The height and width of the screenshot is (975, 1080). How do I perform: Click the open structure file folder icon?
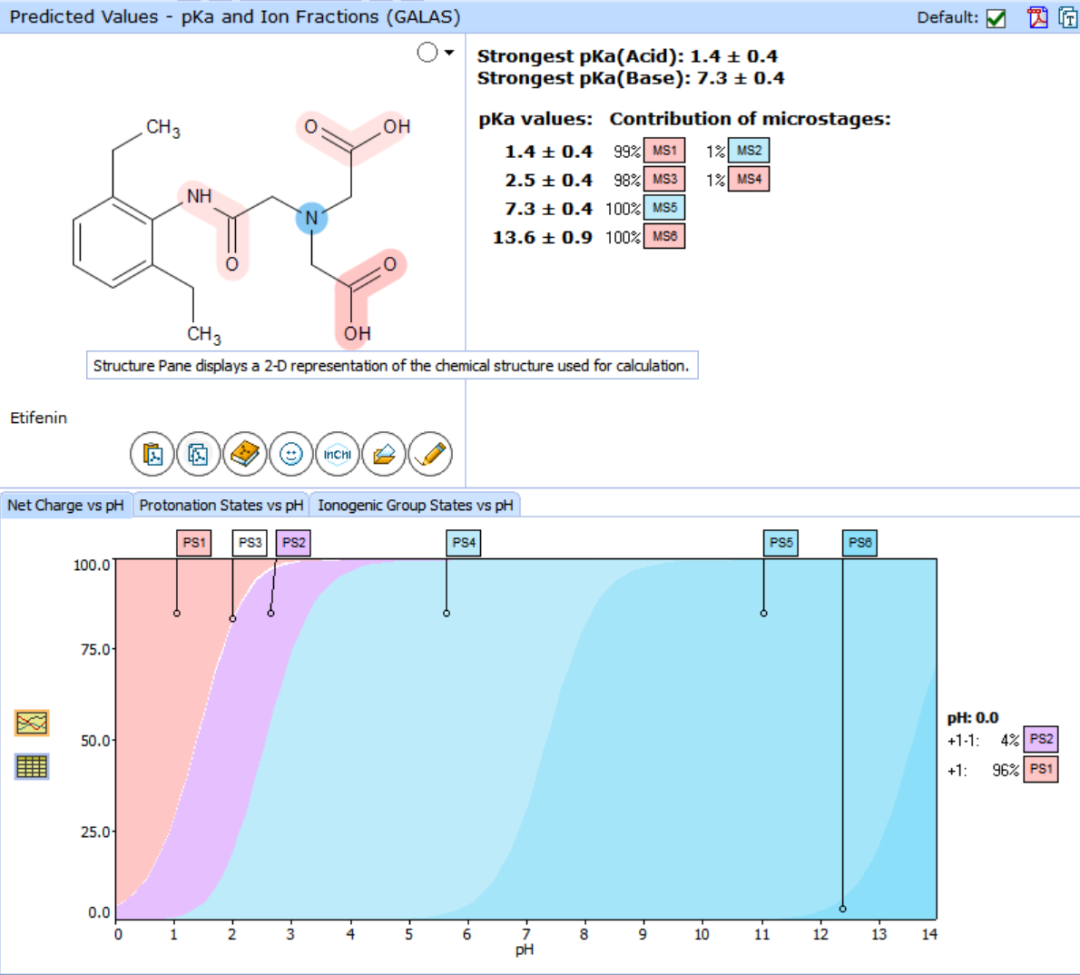point(384,454)
